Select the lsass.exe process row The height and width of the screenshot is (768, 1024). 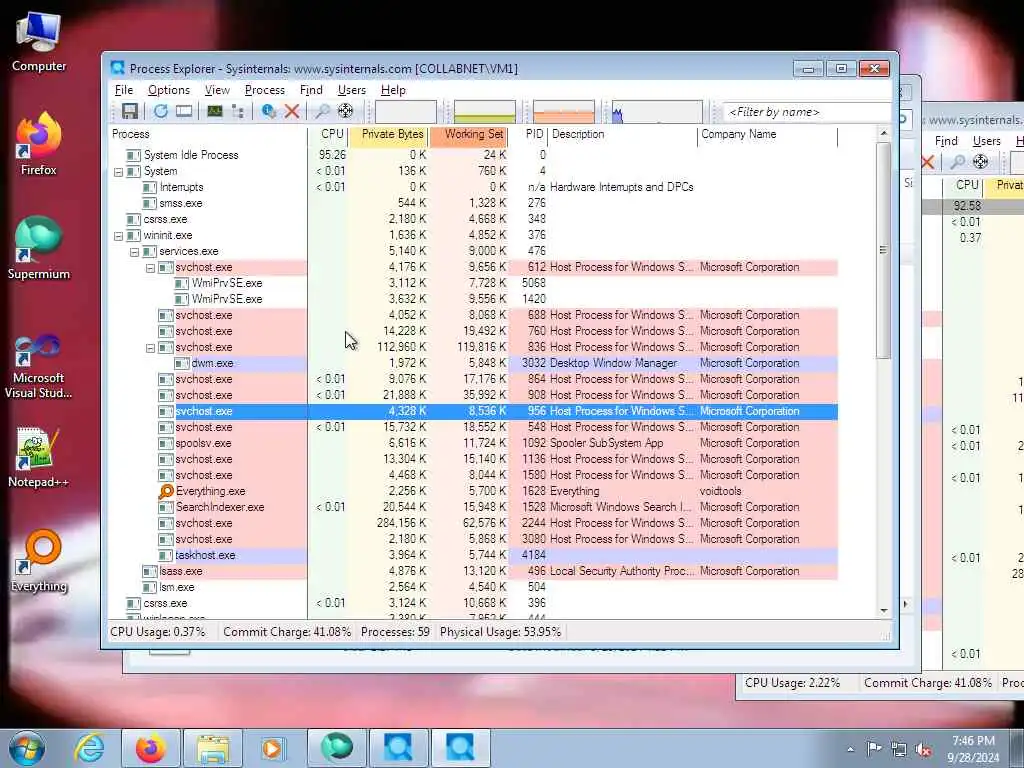tap(473, 571)
